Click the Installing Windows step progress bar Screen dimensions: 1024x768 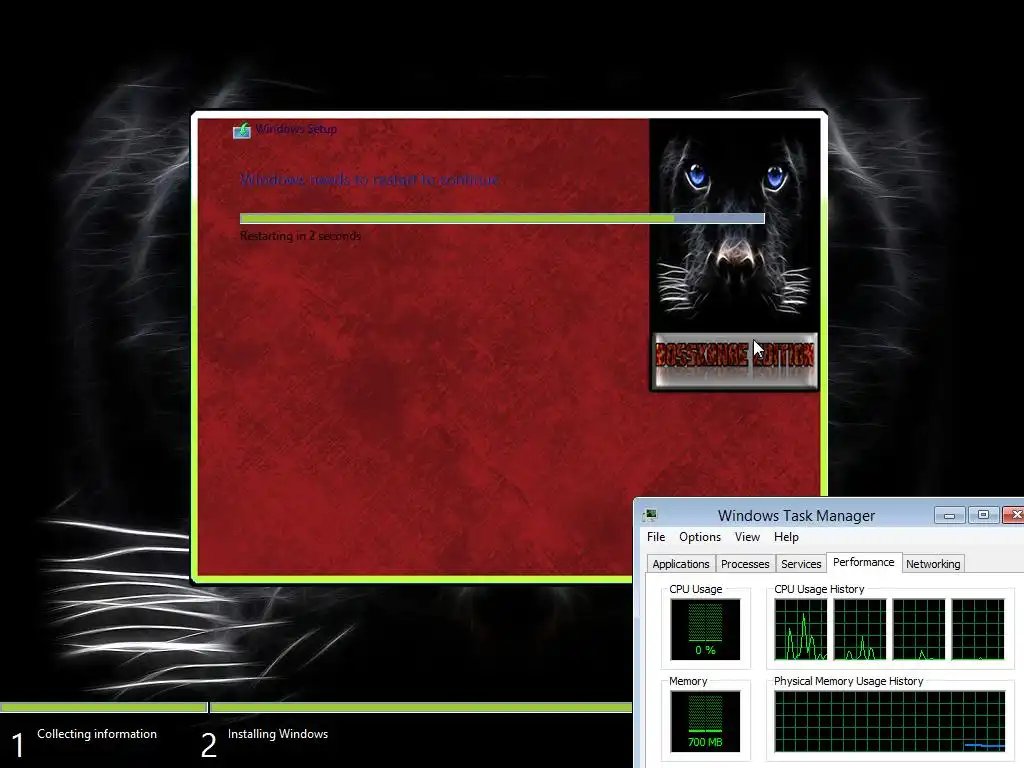point(421,707)
